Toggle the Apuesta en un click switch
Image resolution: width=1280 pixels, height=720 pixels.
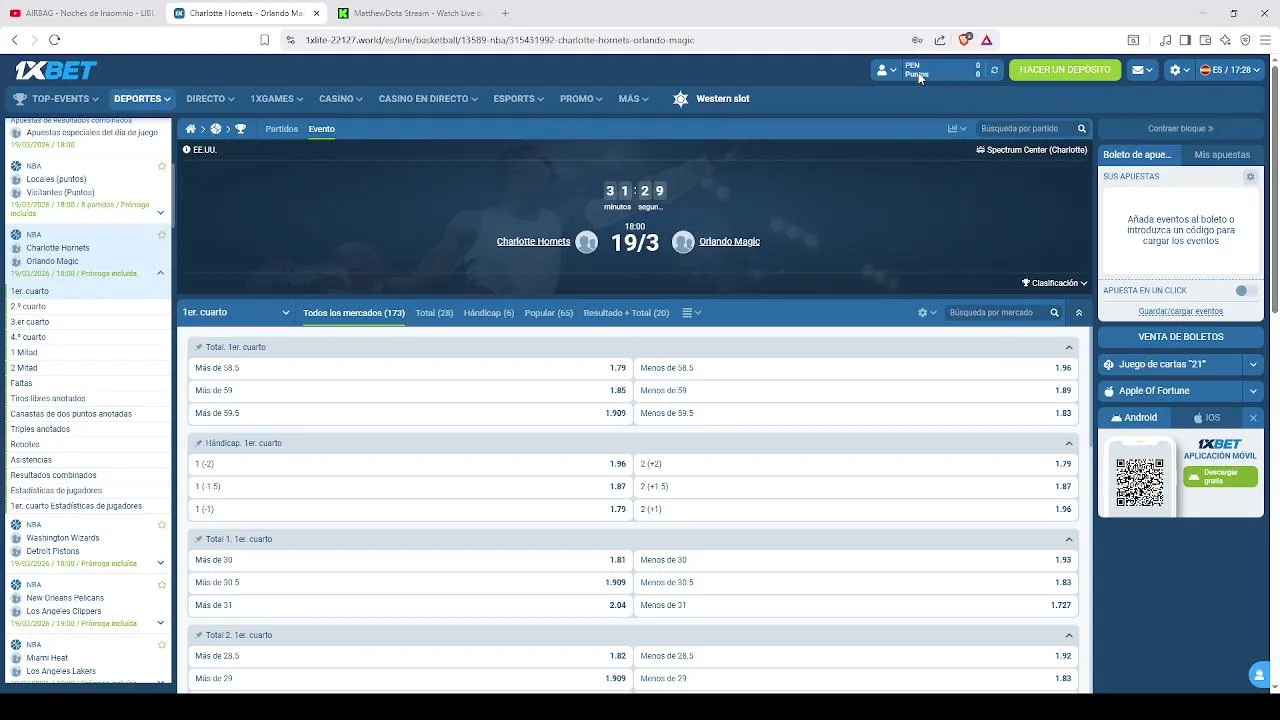[1245, 291]
